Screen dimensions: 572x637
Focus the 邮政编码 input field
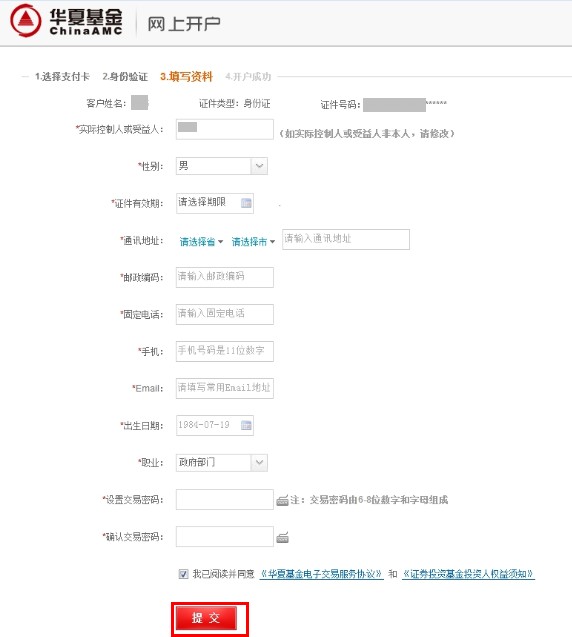point(225,277)
